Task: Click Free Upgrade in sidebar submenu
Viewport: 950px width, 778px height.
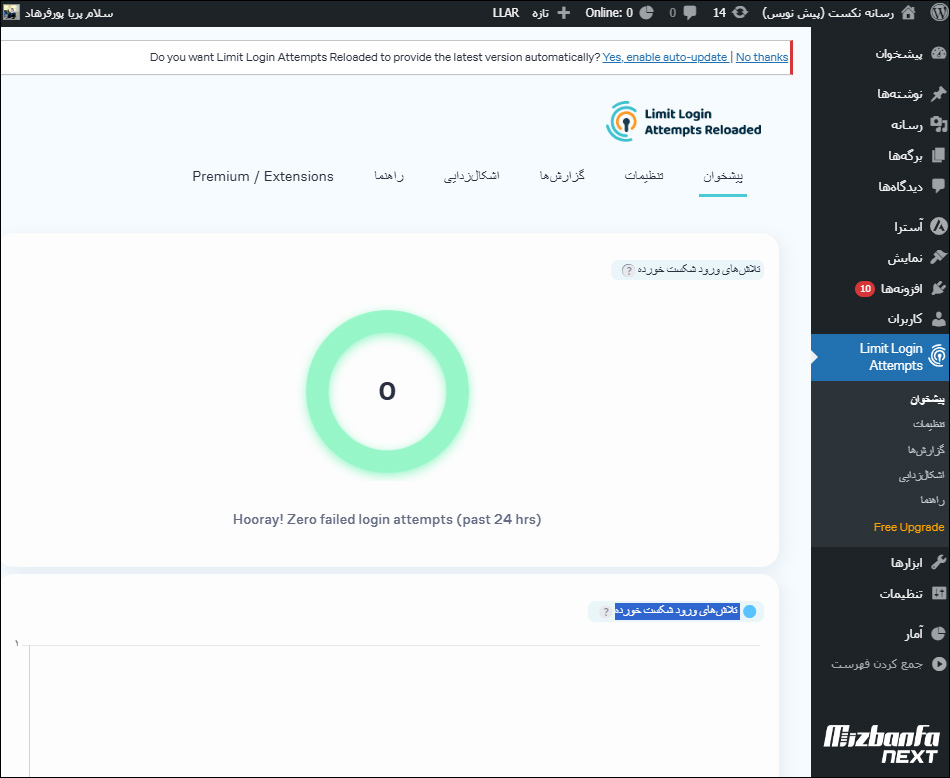Action: click(x=908, y=527)
